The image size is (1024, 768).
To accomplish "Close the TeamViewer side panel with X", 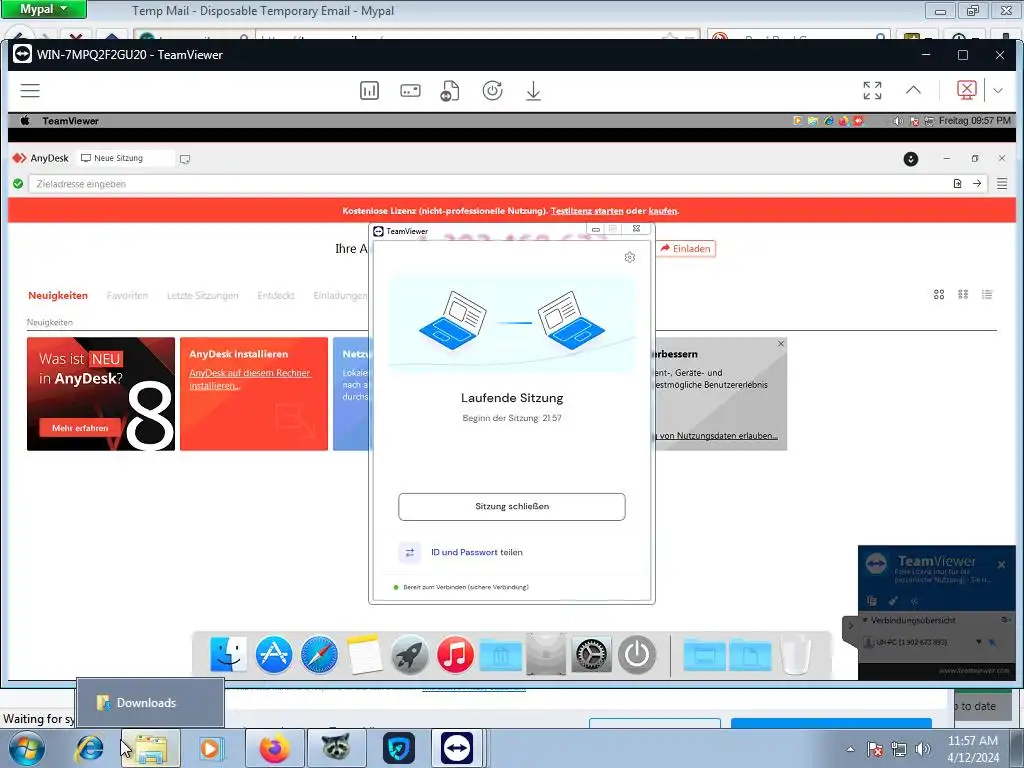I will tap(1001, 565).
